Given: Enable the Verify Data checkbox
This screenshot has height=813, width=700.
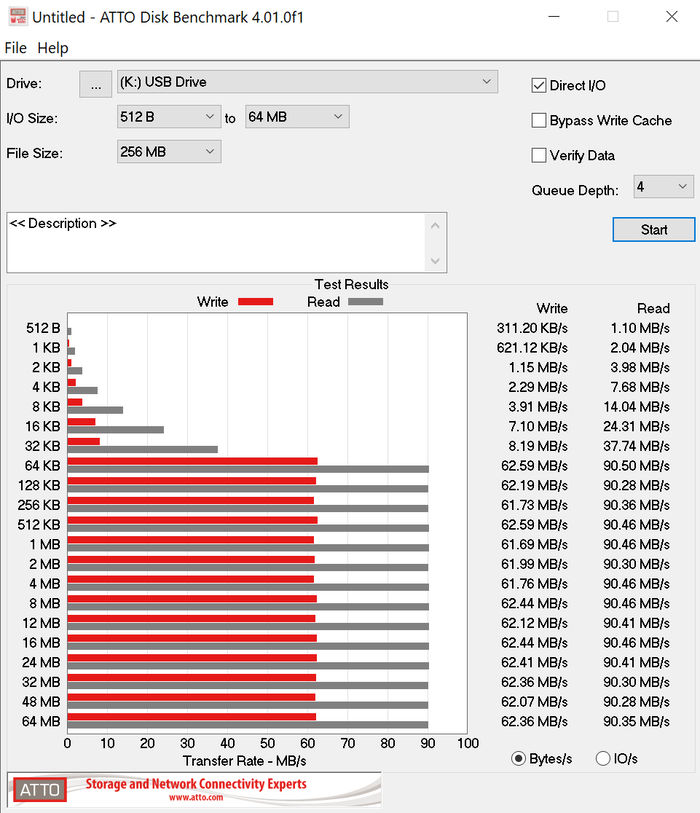Looking at the screenshot, I should click(x=539, y=155).
